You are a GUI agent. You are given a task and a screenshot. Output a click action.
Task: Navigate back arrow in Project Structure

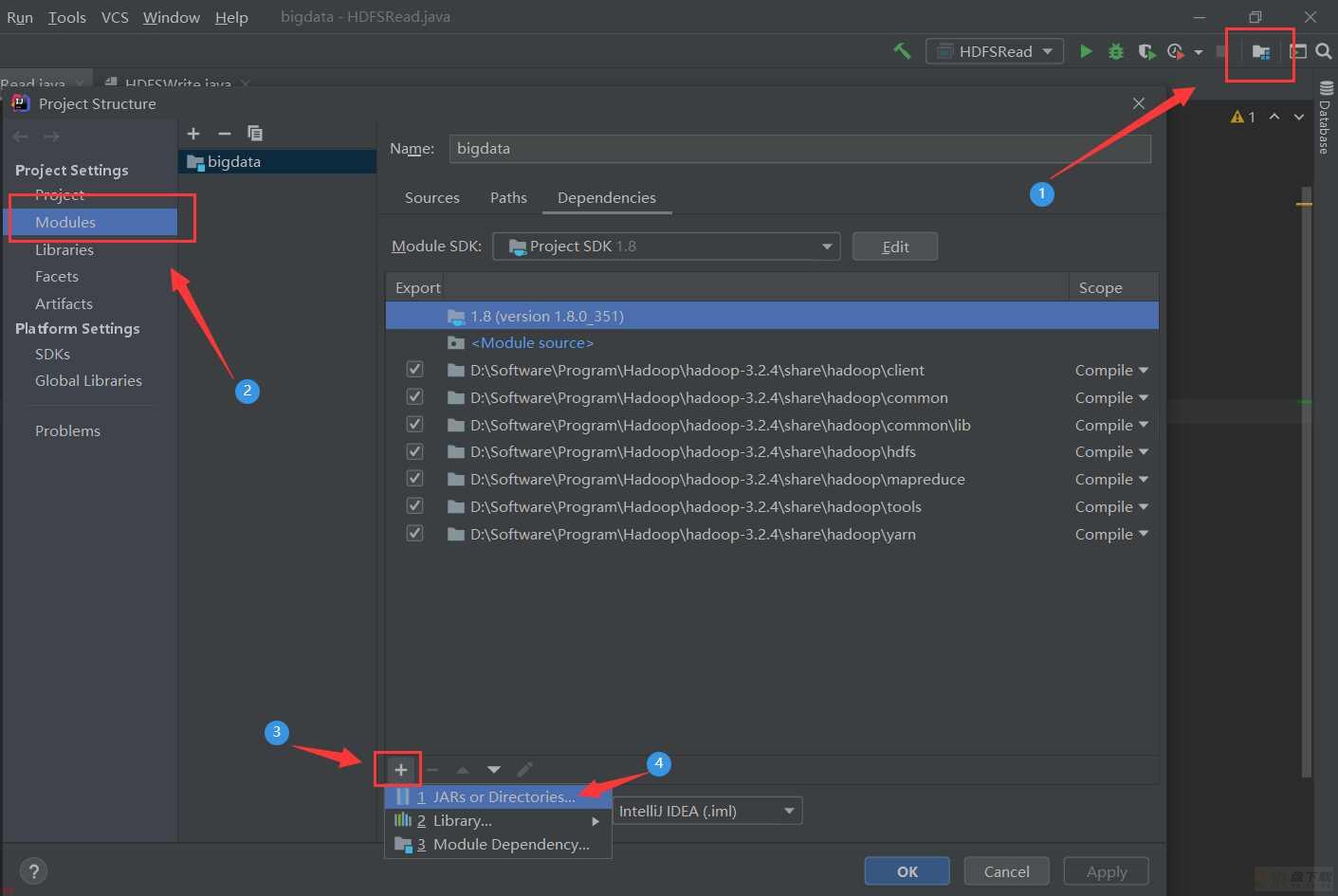(21, 137)
